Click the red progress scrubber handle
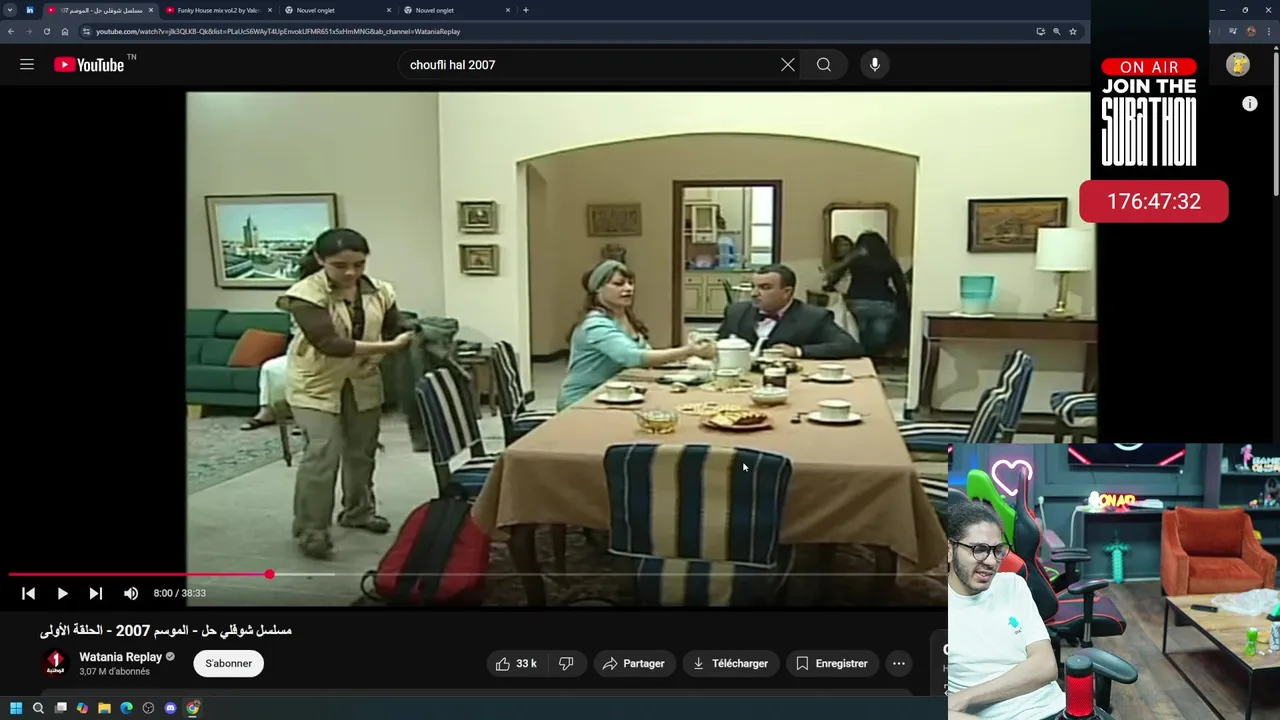Viewport: 1280px width, 720px height. click(x=270, y=575)
